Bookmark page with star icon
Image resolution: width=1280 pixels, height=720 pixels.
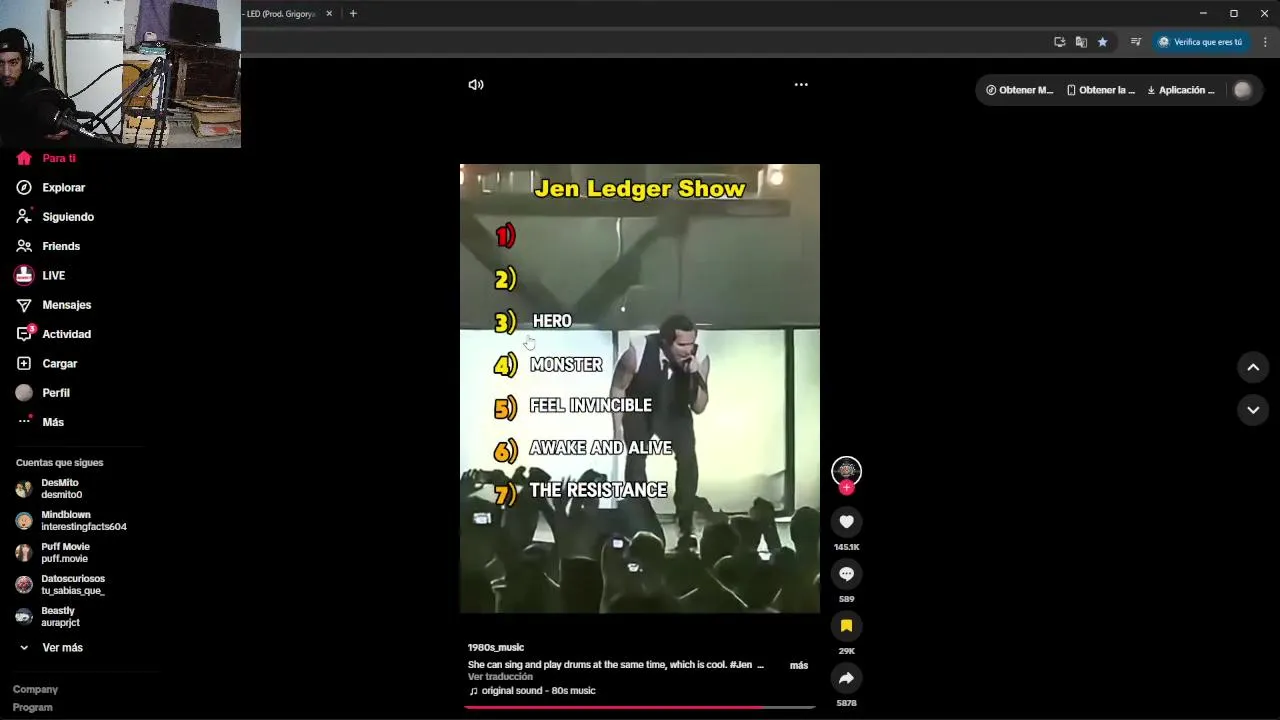[x=1102, y=42]
